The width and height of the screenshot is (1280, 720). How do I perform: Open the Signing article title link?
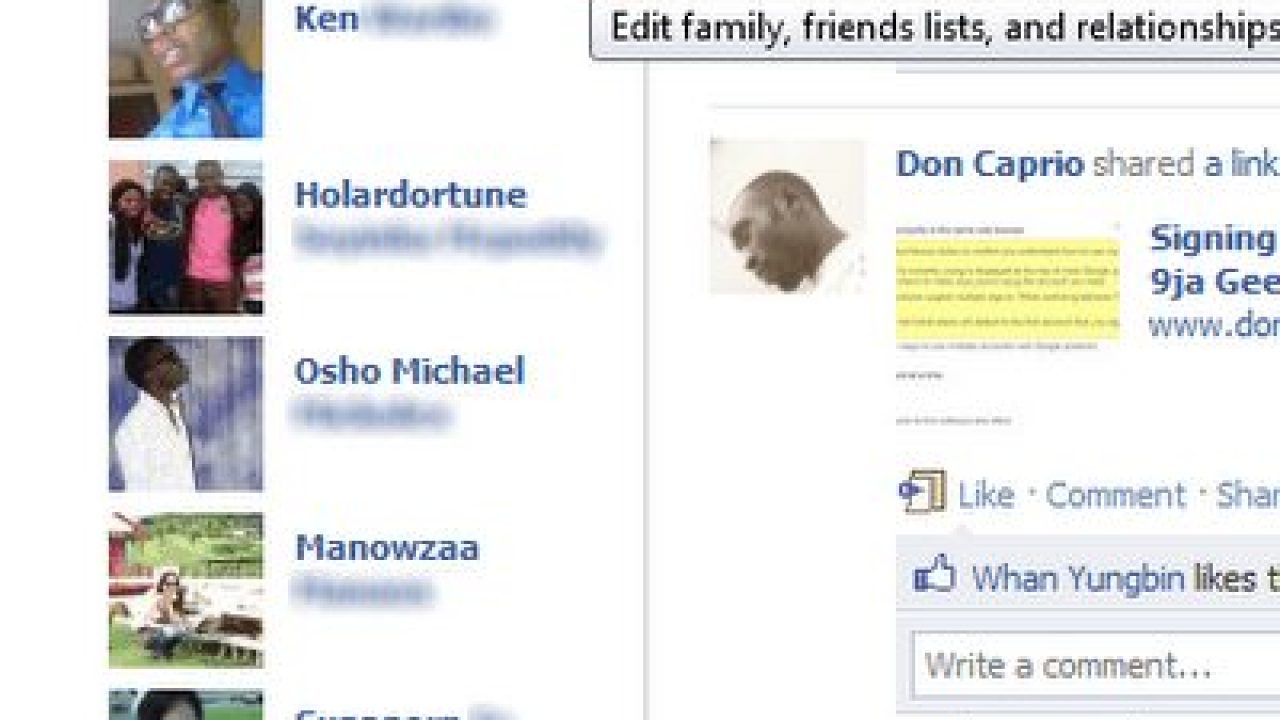(1214, 260)
